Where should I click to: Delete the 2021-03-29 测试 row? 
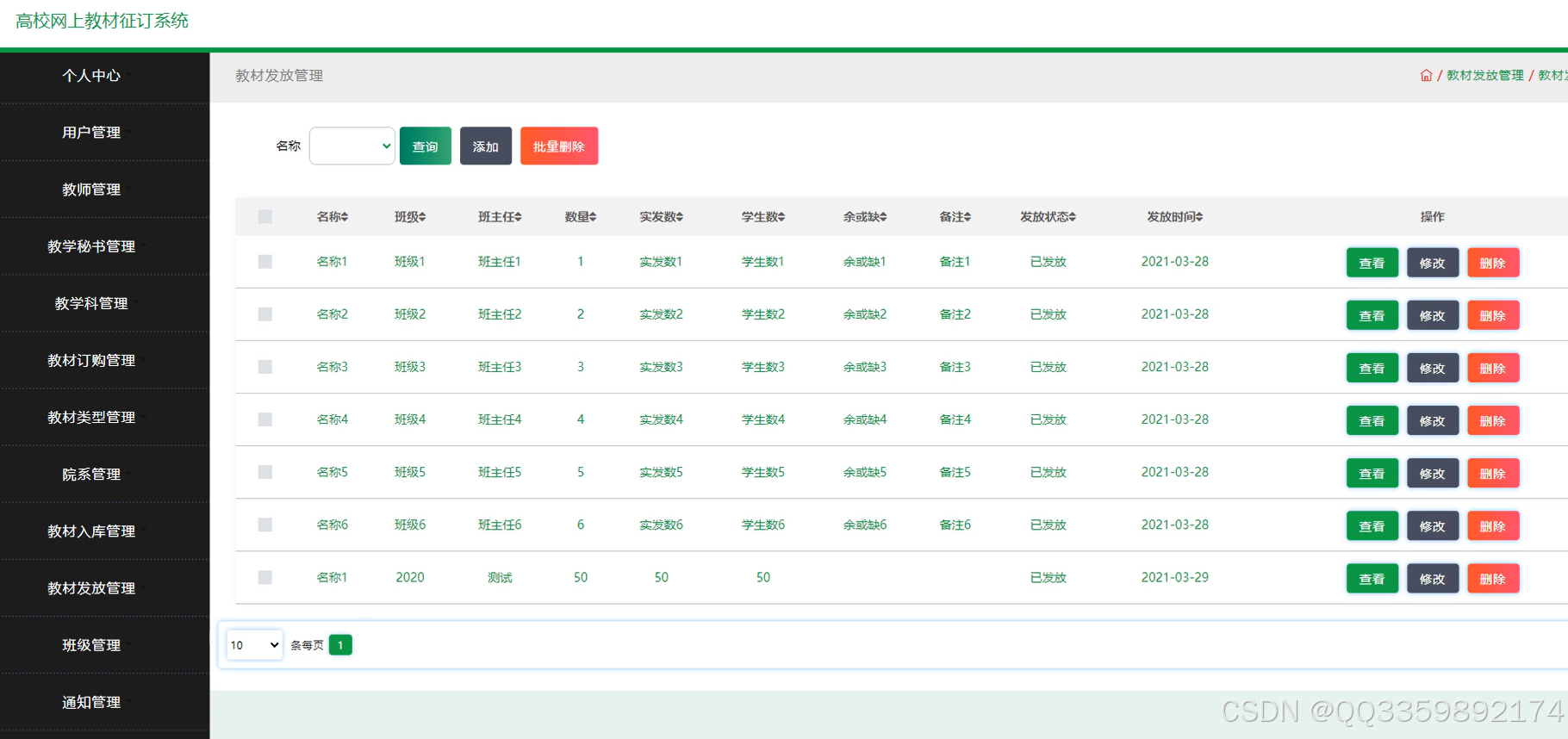1493,578
